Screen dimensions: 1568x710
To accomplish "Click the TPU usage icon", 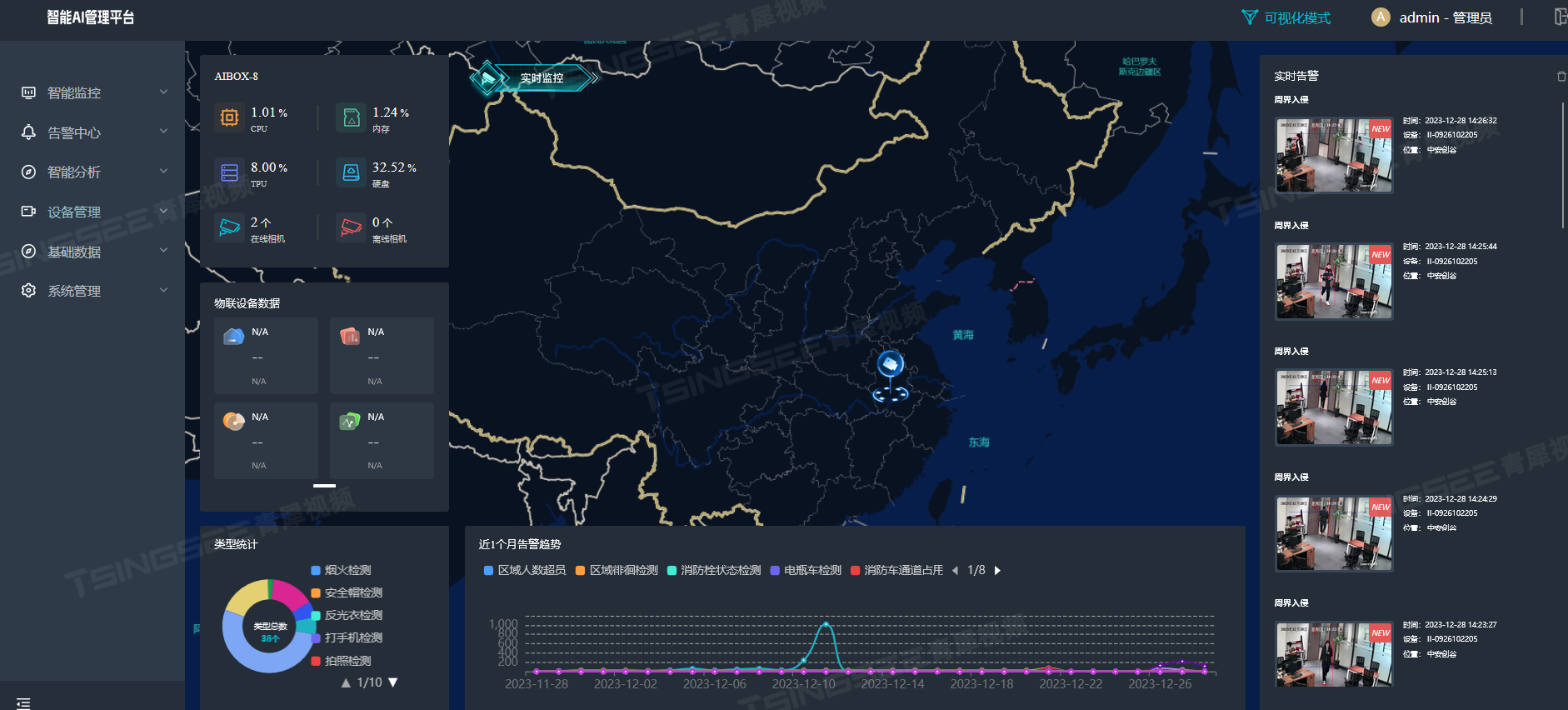I will click(229, 172).
